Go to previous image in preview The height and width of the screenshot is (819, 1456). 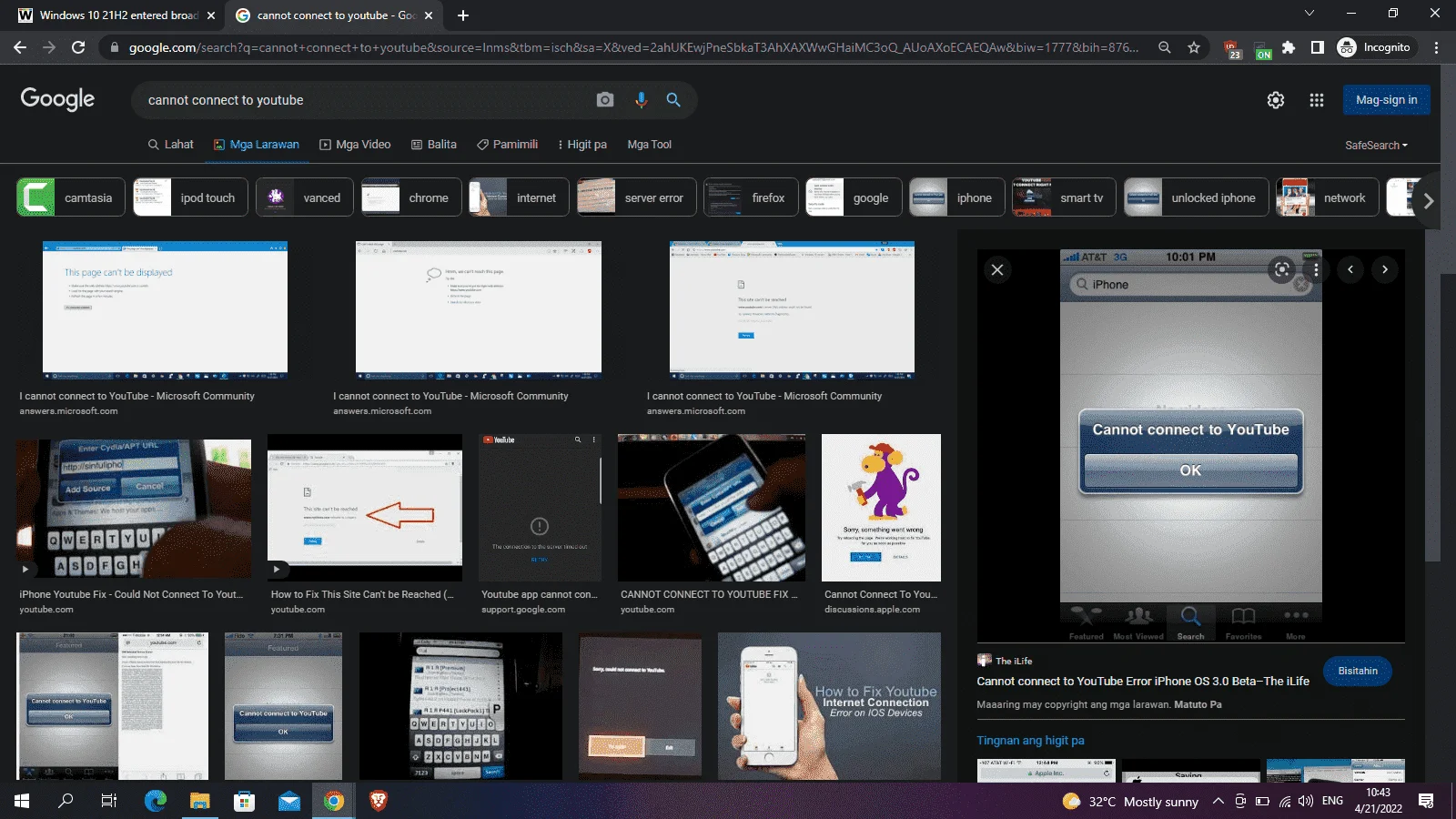tap(1350, 269)
